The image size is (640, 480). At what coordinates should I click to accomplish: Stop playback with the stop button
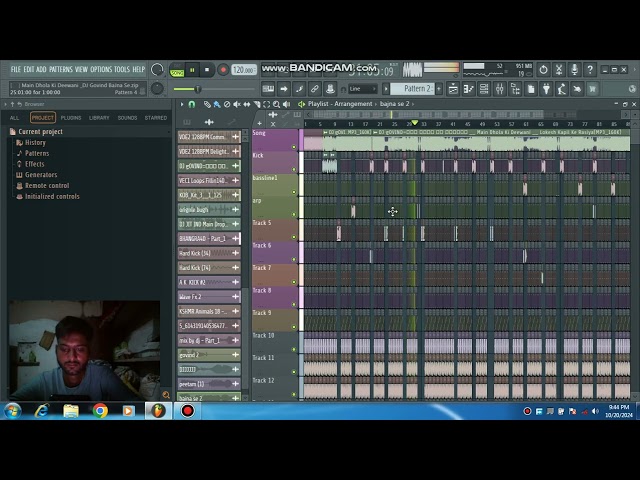pos(207,70)
